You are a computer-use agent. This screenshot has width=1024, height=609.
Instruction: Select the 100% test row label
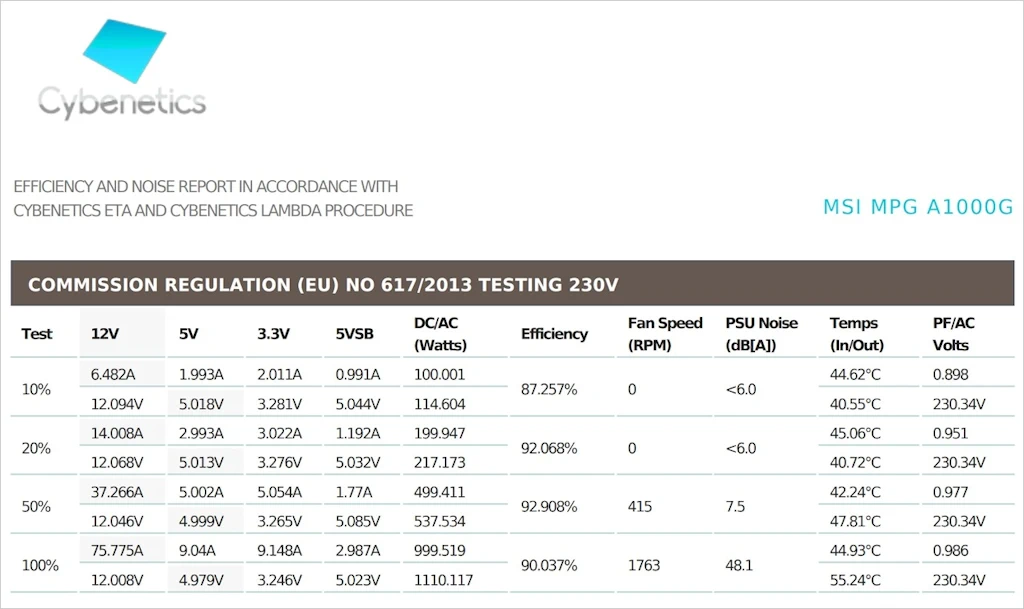pos(40,565)
